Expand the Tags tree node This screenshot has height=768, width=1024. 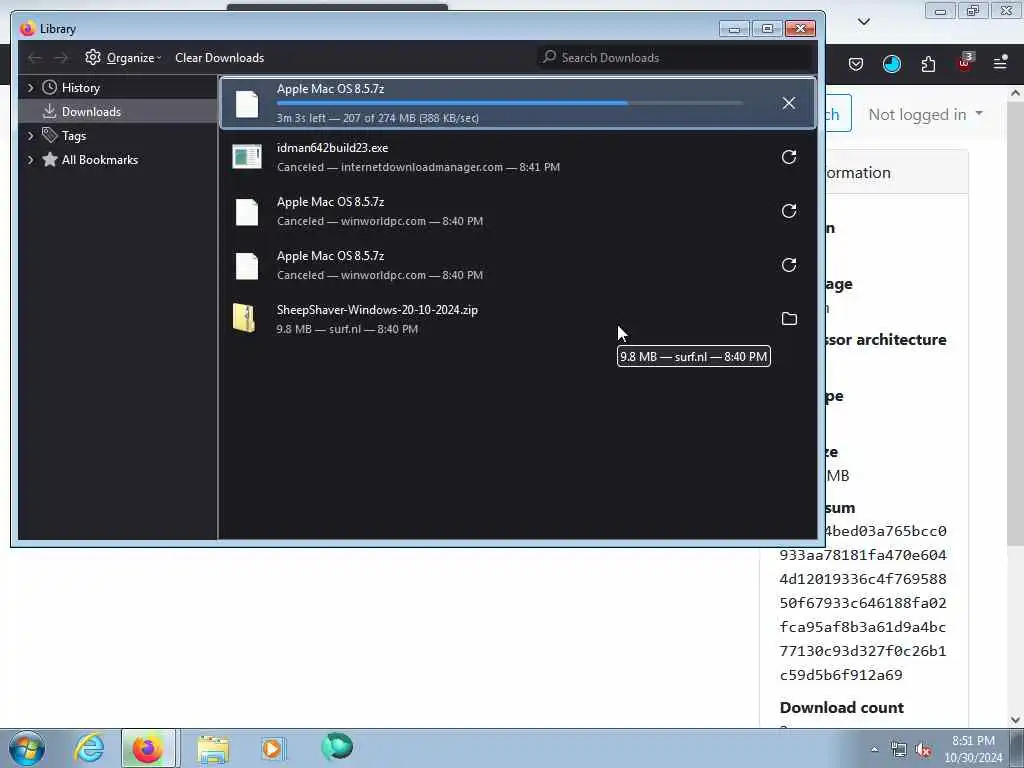[x=30, y=136]
